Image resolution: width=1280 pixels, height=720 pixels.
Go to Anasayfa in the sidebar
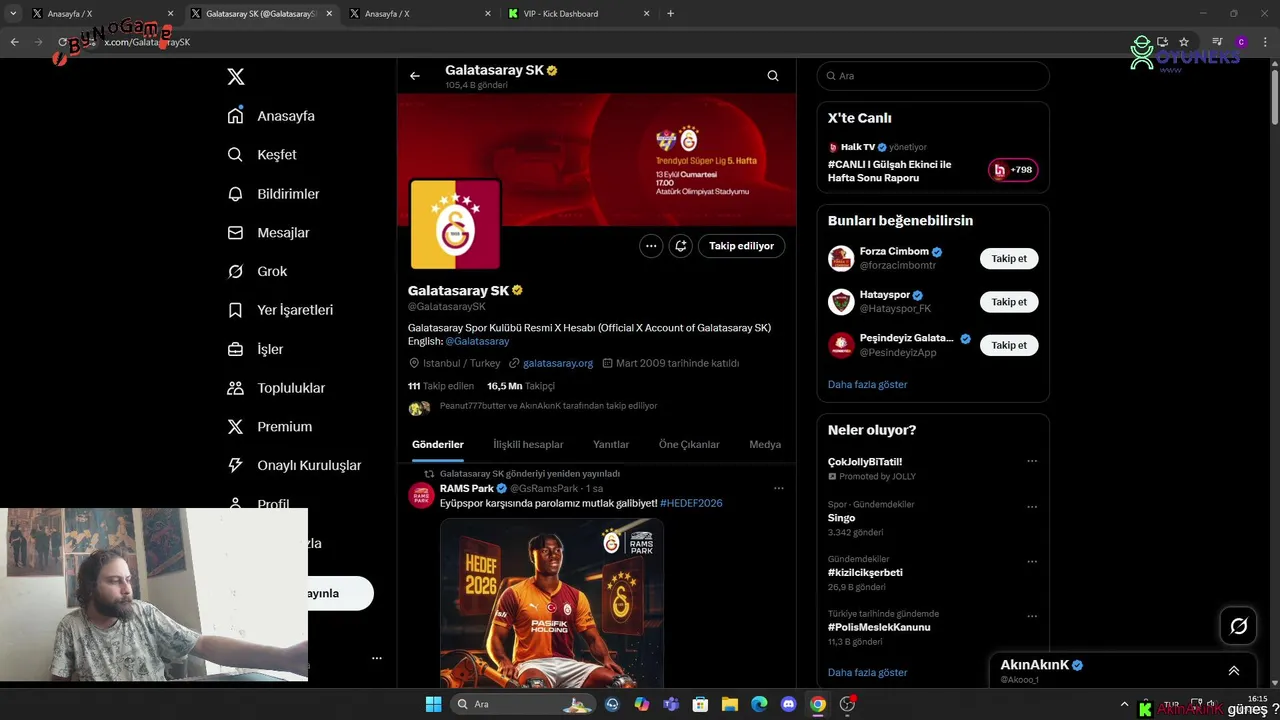point(271,116)
